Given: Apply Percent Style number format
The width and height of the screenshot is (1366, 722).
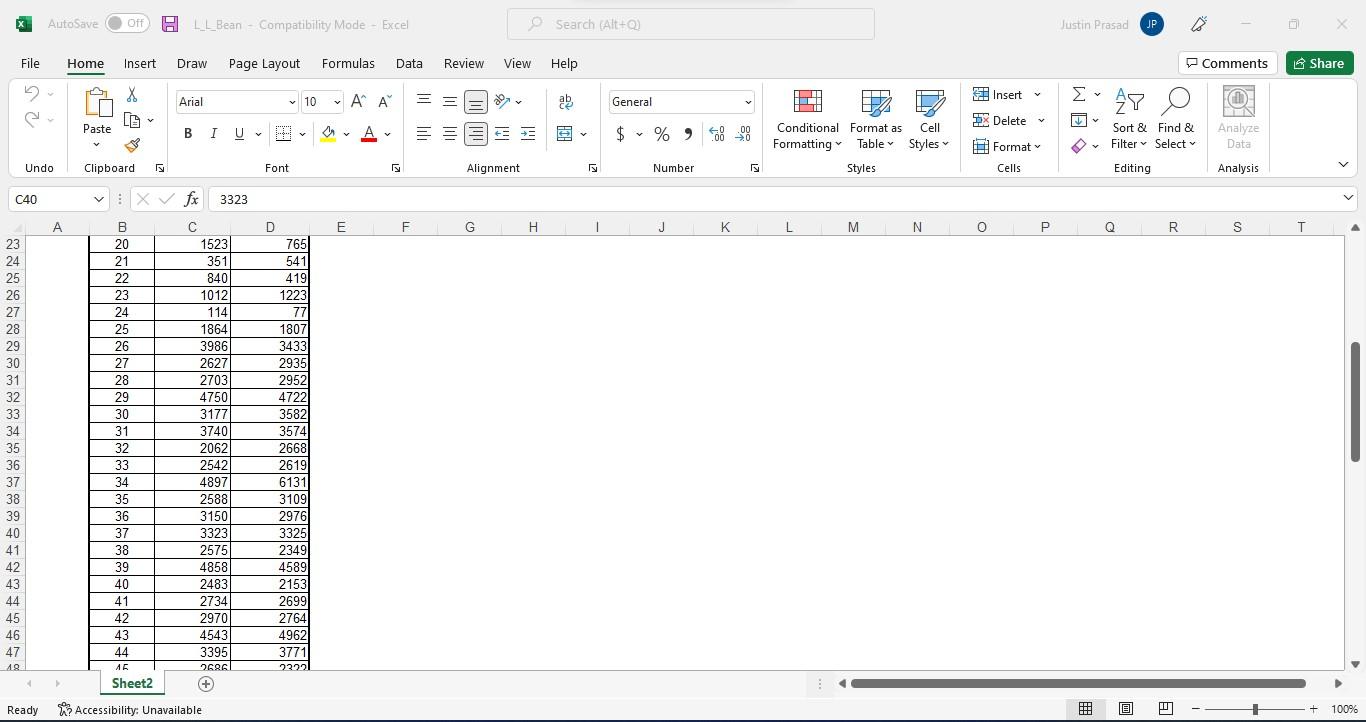Looking at the screenshot, I should point(661,133).
